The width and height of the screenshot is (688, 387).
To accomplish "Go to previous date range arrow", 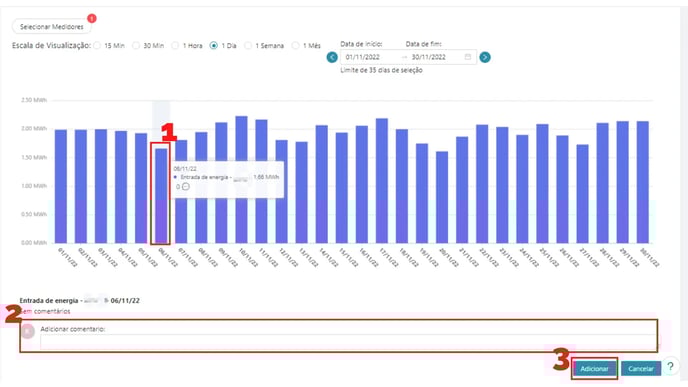I will (332, 57).
